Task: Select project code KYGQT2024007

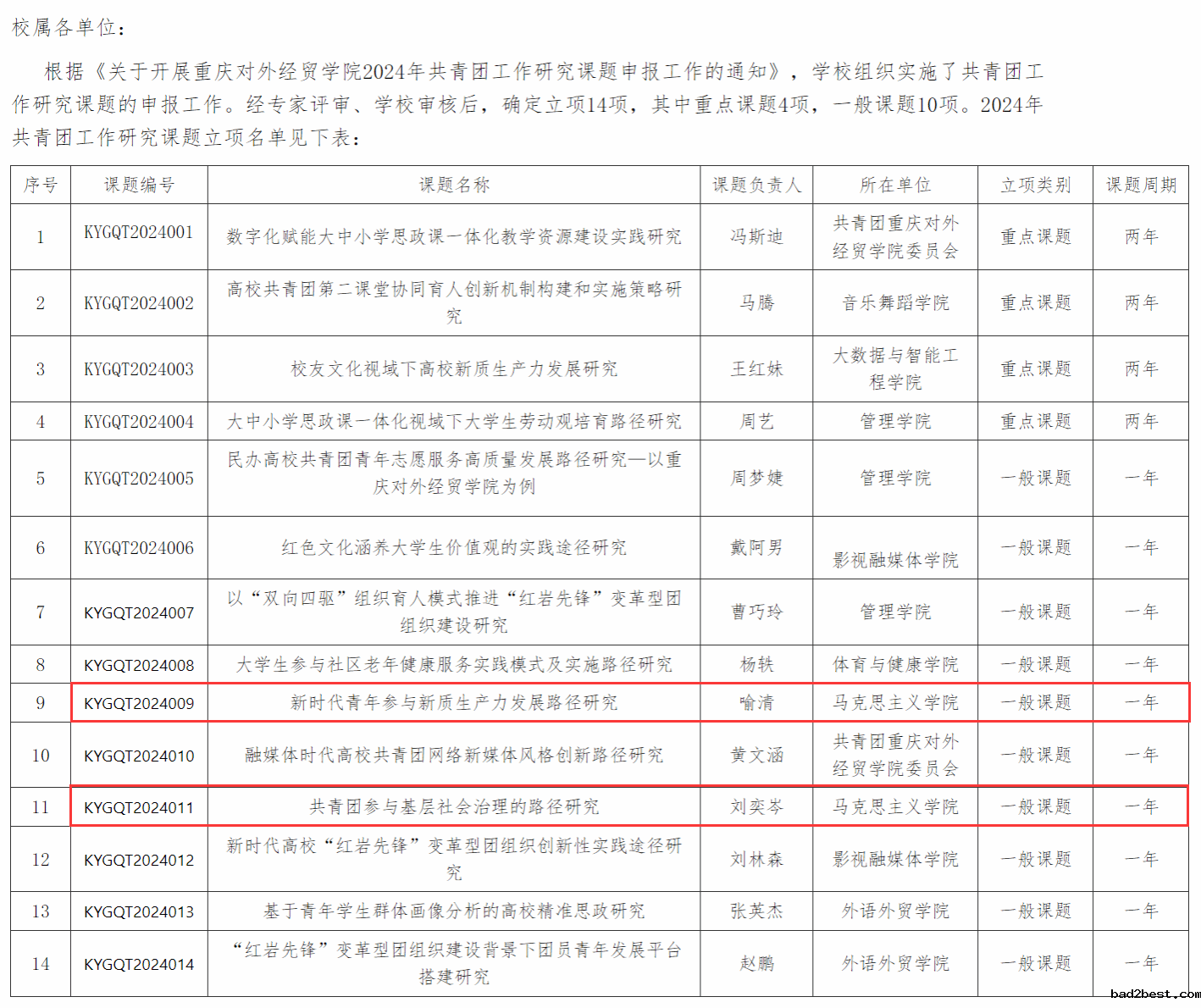Action: tap(139, 612)
